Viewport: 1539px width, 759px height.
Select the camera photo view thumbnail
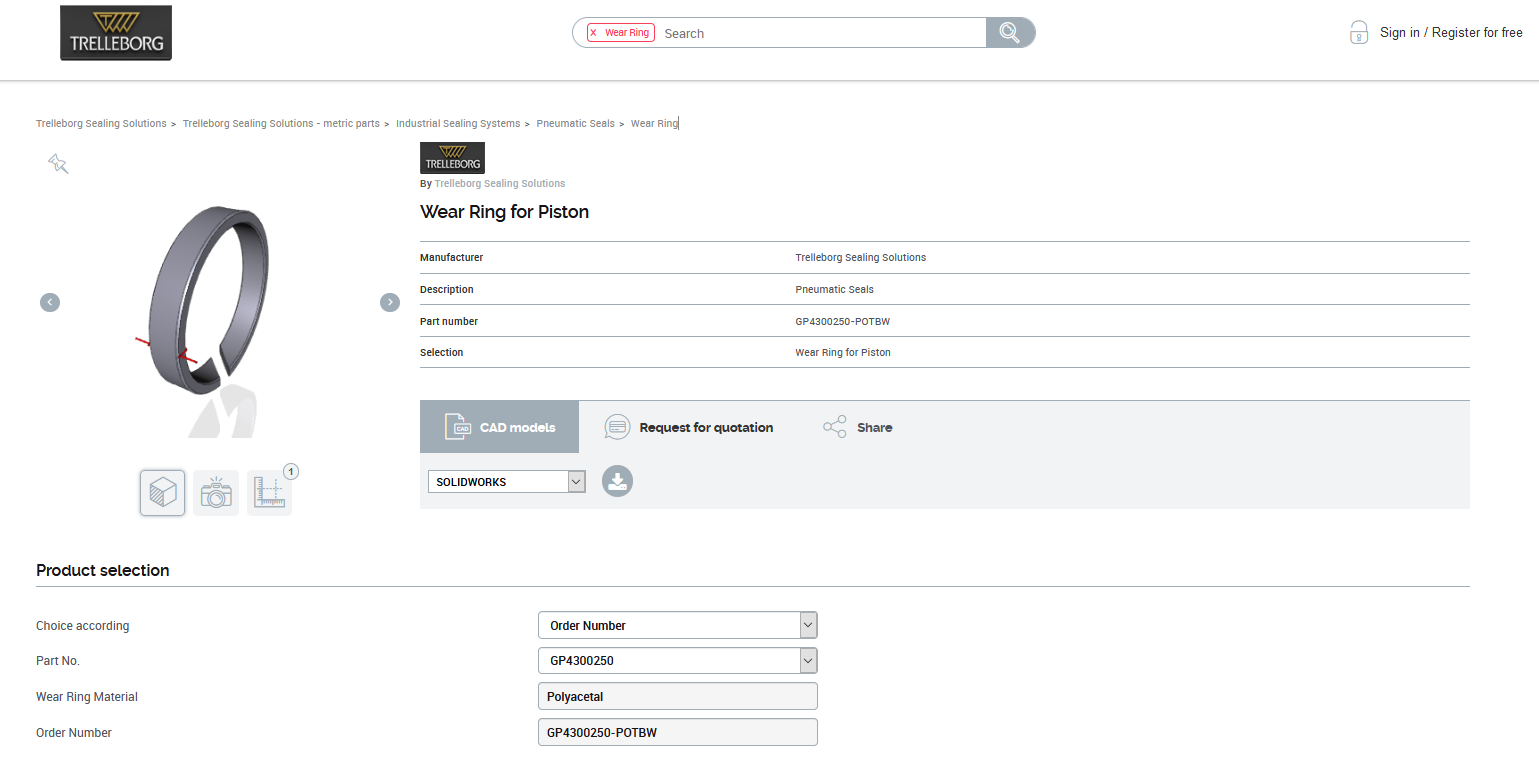[216, 493]
